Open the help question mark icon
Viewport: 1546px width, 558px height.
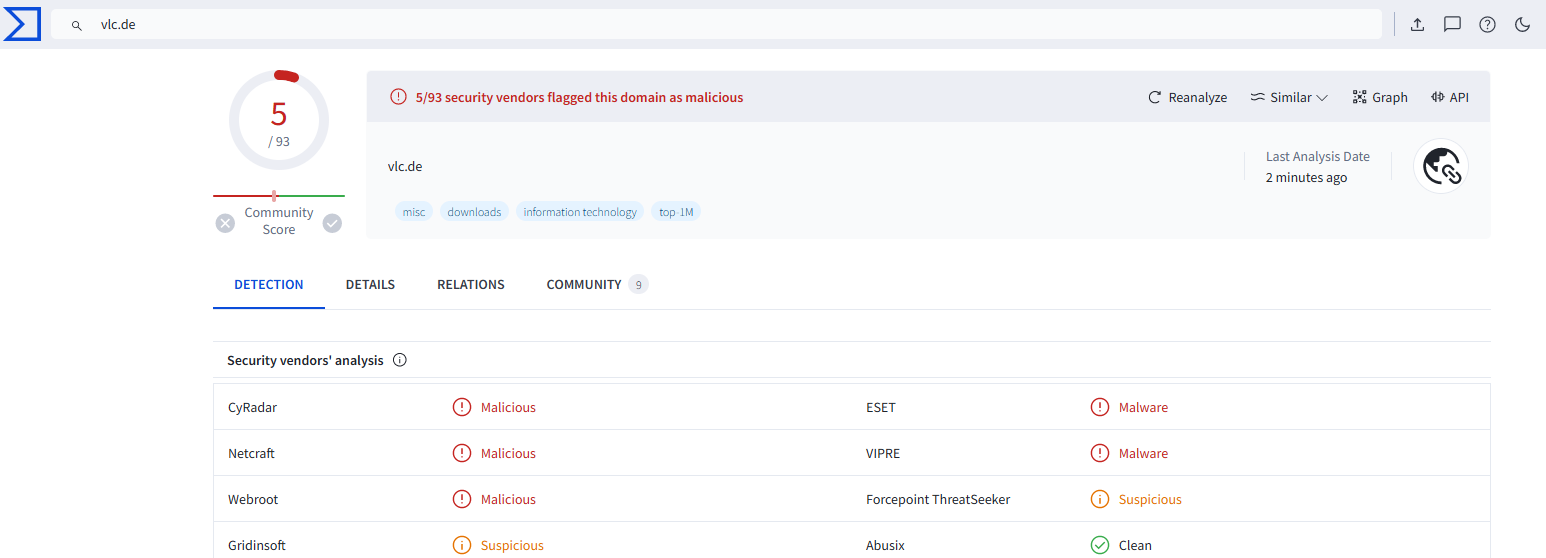point(1487,25)
